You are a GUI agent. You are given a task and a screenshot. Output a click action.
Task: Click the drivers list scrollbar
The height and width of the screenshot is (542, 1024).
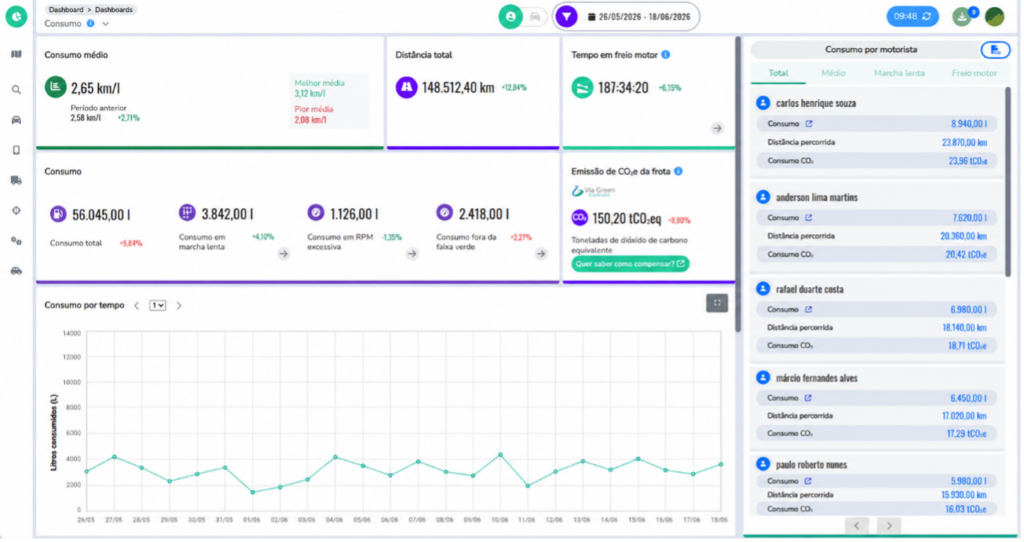point(1008,182)
